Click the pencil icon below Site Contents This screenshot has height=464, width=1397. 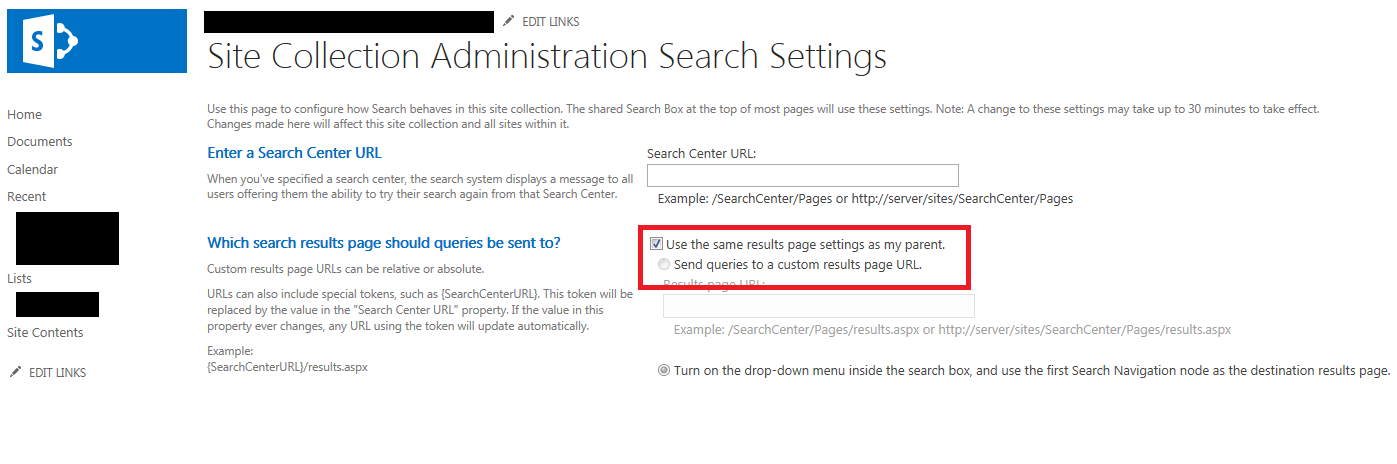15,372
